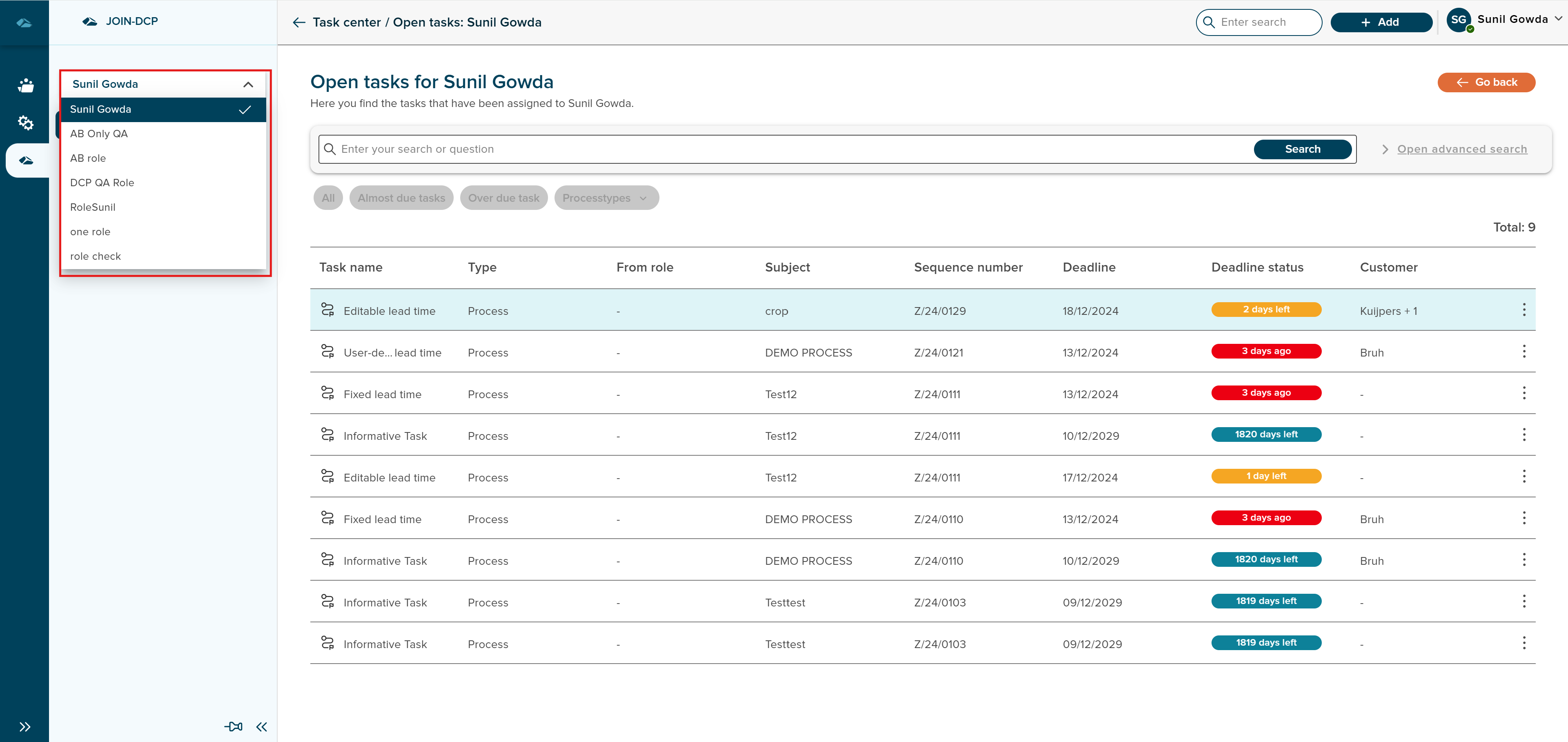Open the three-dot menu for task Z/24/0129
Screen dimensions: 1568x742
tap(1523, 310)
